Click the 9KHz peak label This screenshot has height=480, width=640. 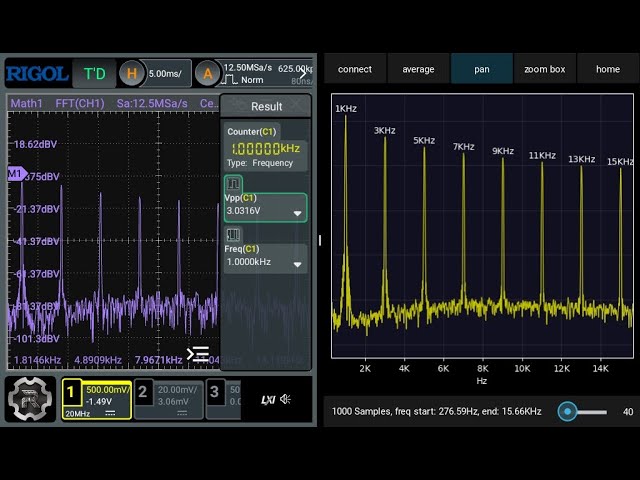click(x=503, y=151)
